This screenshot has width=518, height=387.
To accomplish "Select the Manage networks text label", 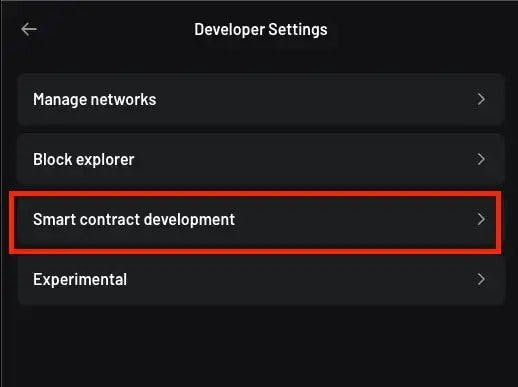I will (x=95, y=100).
